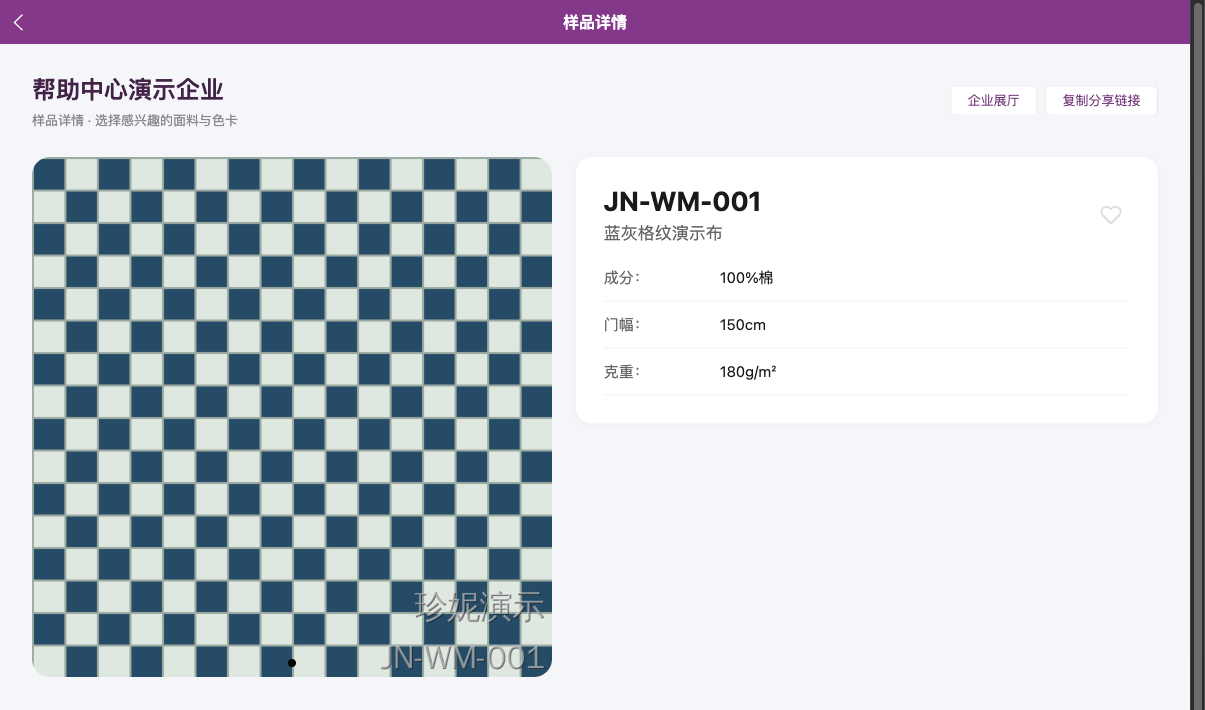This screenshot has height=710, width=1205.
Task: Click the 帮助中心演示企业 company title
Action: [x=128, y=90]
